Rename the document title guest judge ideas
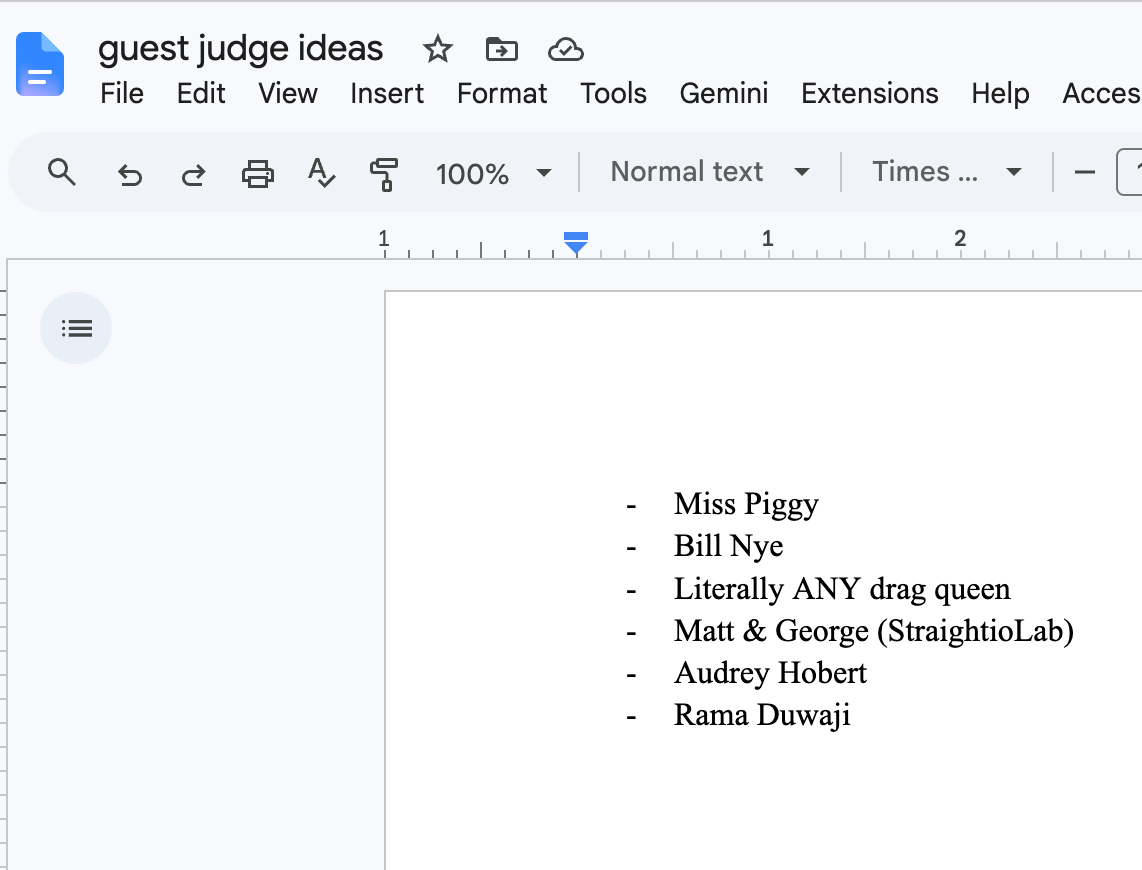The image size is (1142, 870). click(x=240, y=50)
